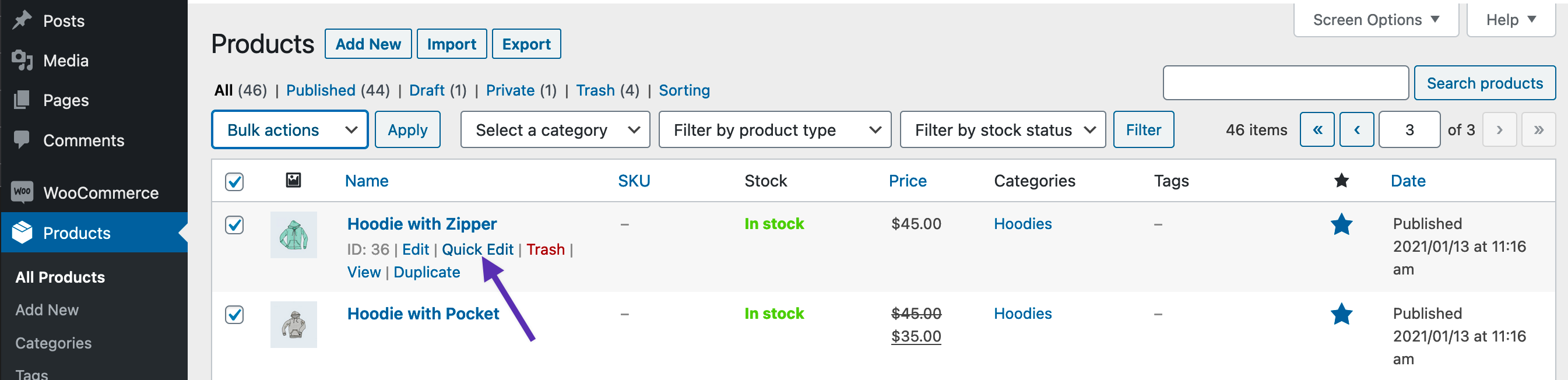This screenshot has width=1568, height=380.
Task: Click the image column header icon
Action: [293, 180]
